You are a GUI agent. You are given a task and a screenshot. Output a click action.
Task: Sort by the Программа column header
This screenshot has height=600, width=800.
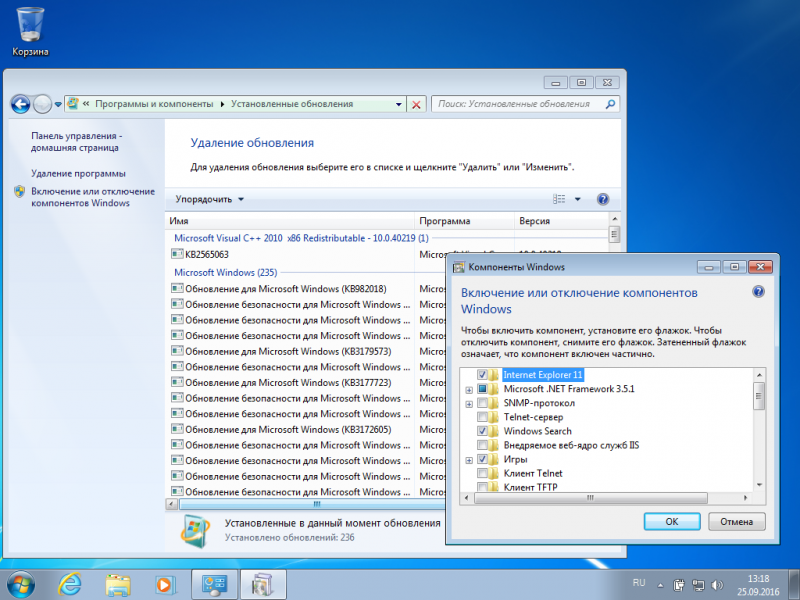tap(464, 221)
